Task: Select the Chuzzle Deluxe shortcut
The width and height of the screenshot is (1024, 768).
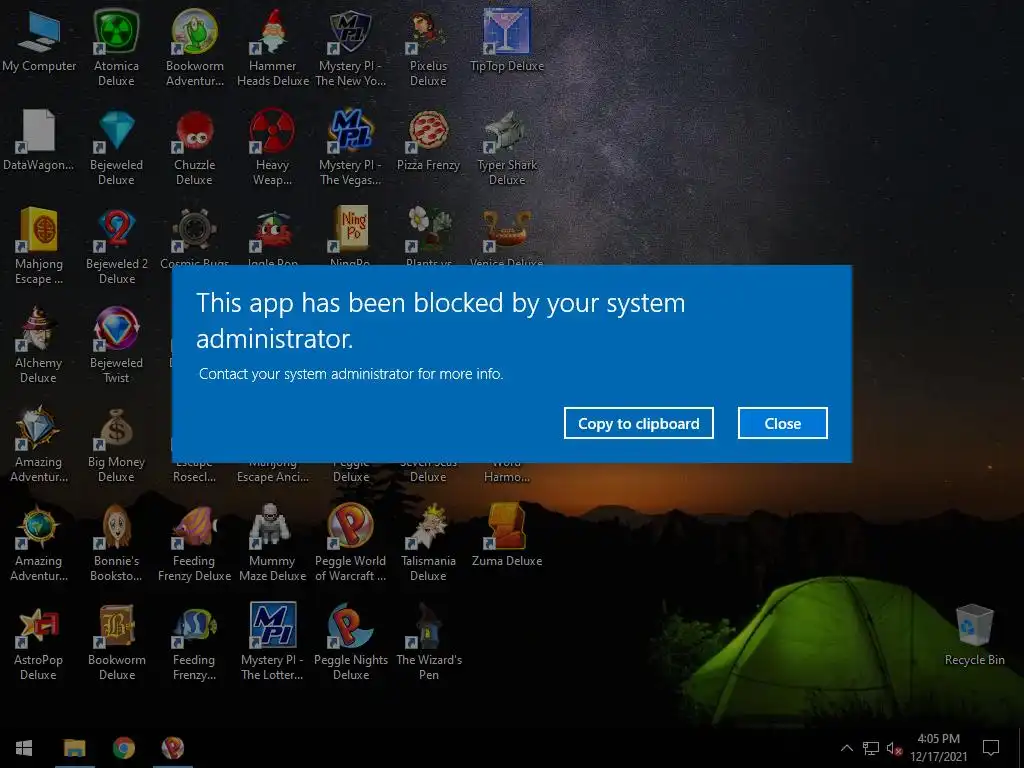Action: click(195, 146)
